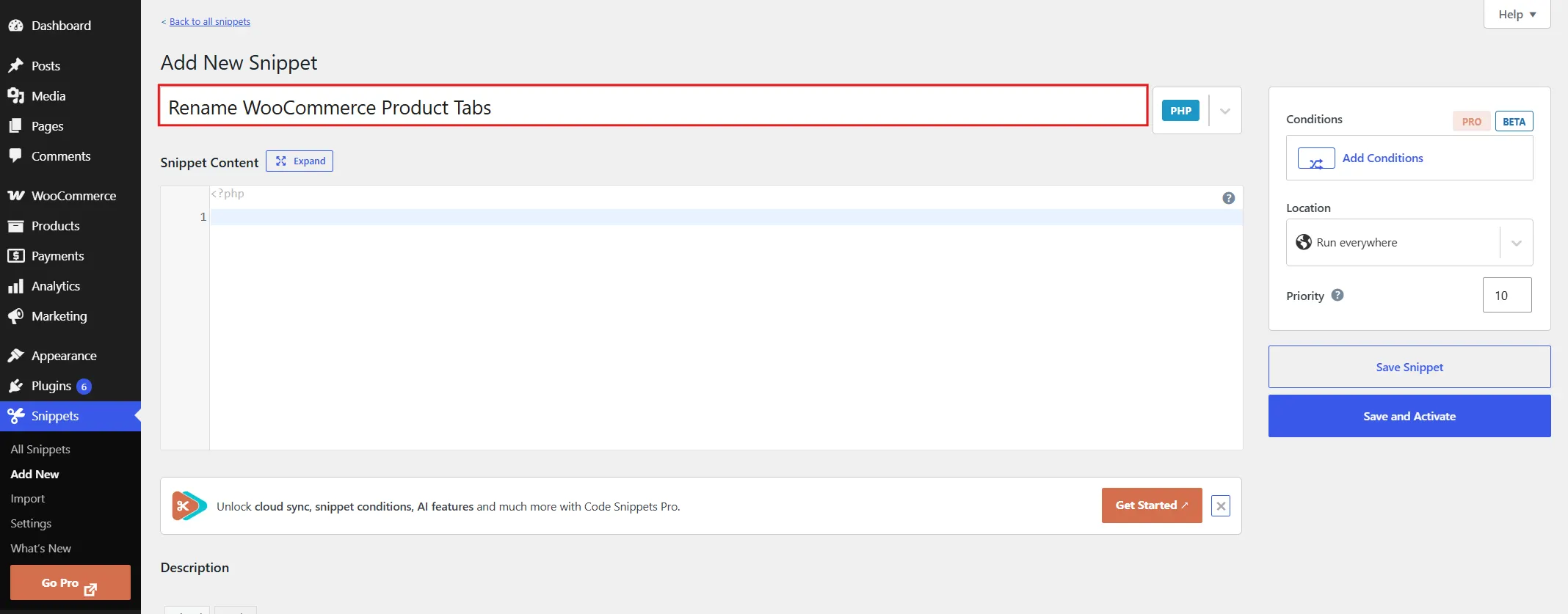
Task: Click Add Conditions link
Action: click(1382, 158)
